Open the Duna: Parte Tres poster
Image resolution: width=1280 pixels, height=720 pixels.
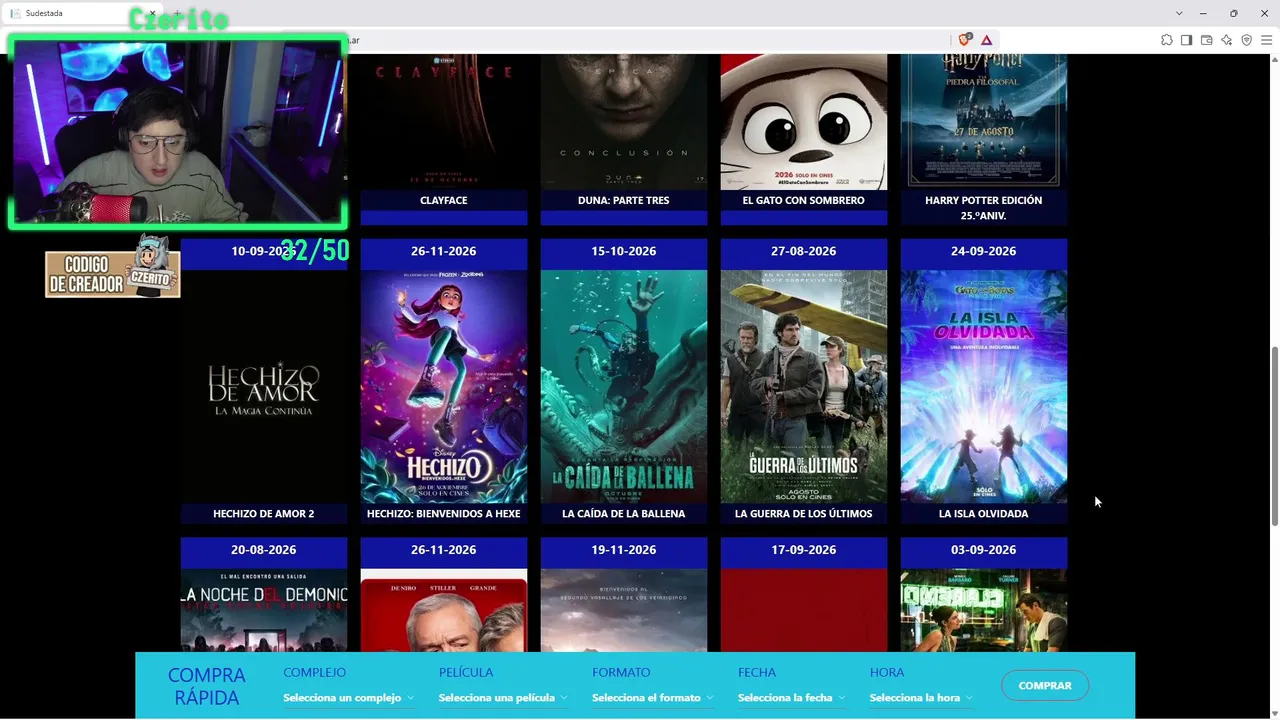click(624, 122)
